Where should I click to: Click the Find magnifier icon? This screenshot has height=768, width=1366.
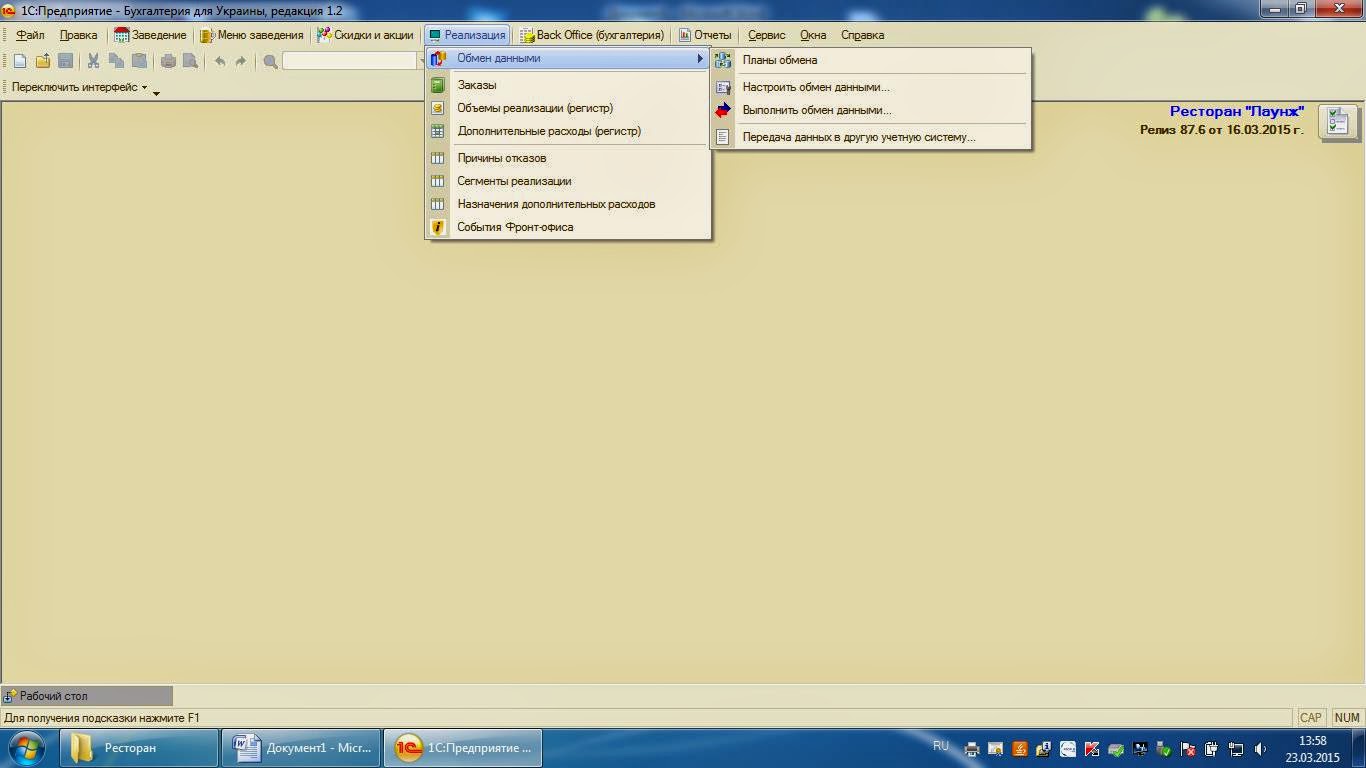270,61
